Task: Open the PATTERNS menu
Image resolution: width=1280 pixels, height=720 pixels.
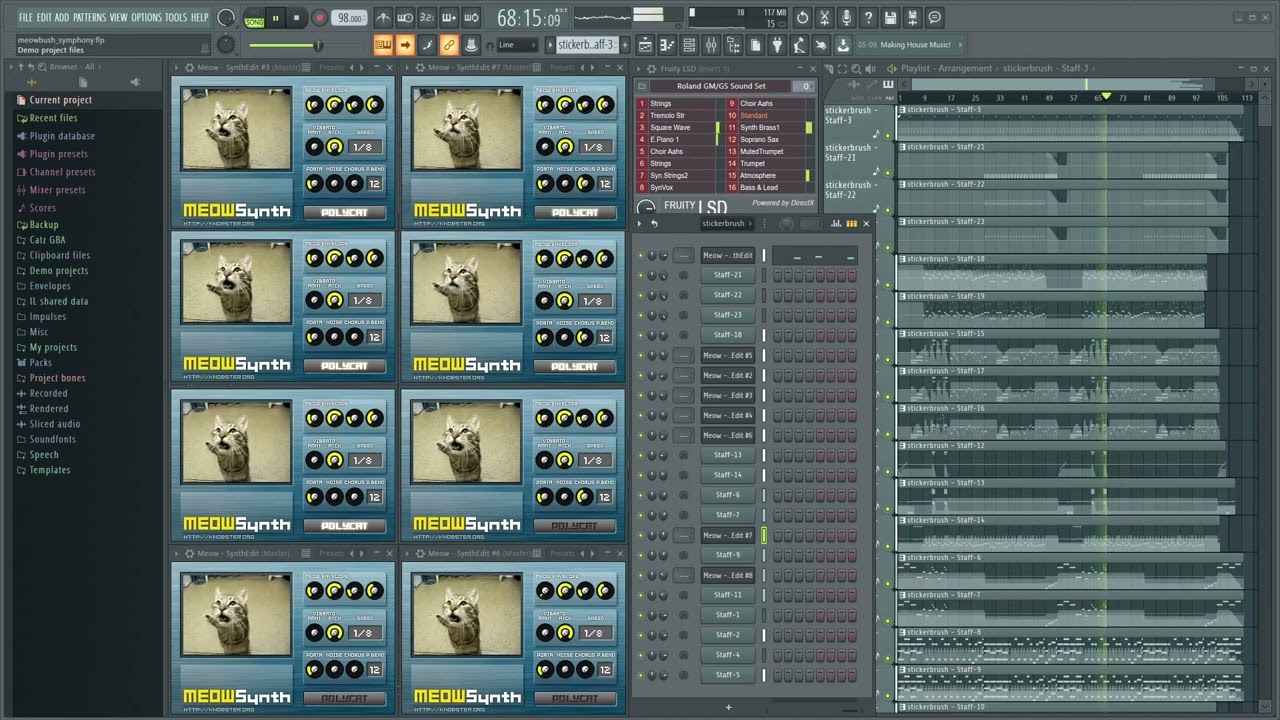Action: coord(89,18)
